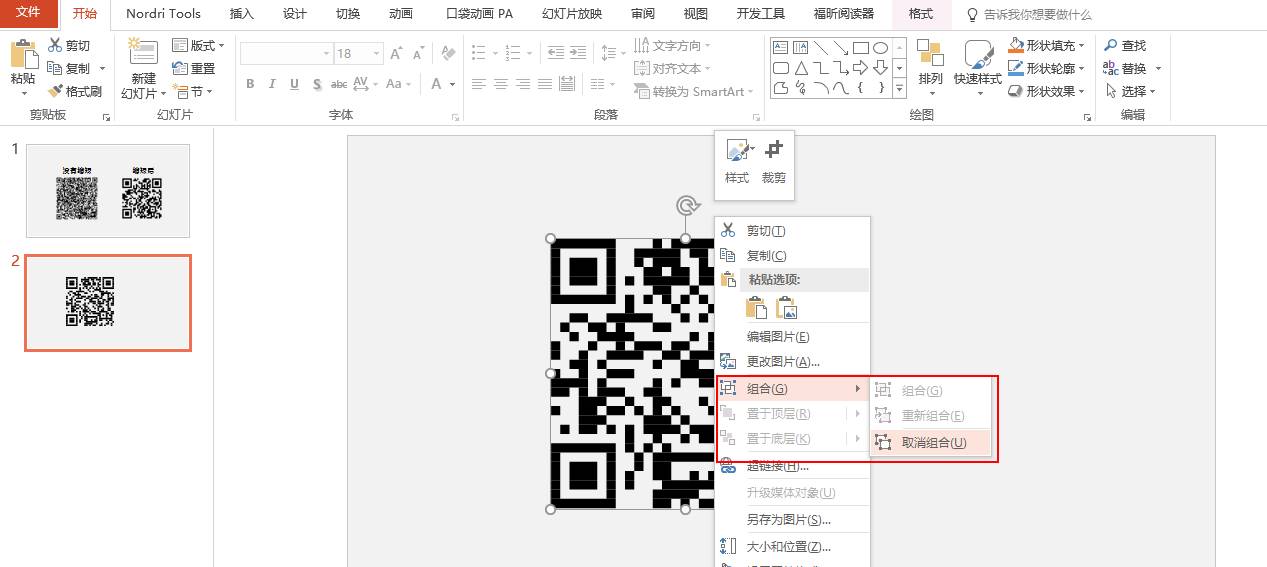The width and height of the screenshot is (1267, 567).
Task: Click the Cut (剪切) scissors button
Action: (x=69, y=45)
